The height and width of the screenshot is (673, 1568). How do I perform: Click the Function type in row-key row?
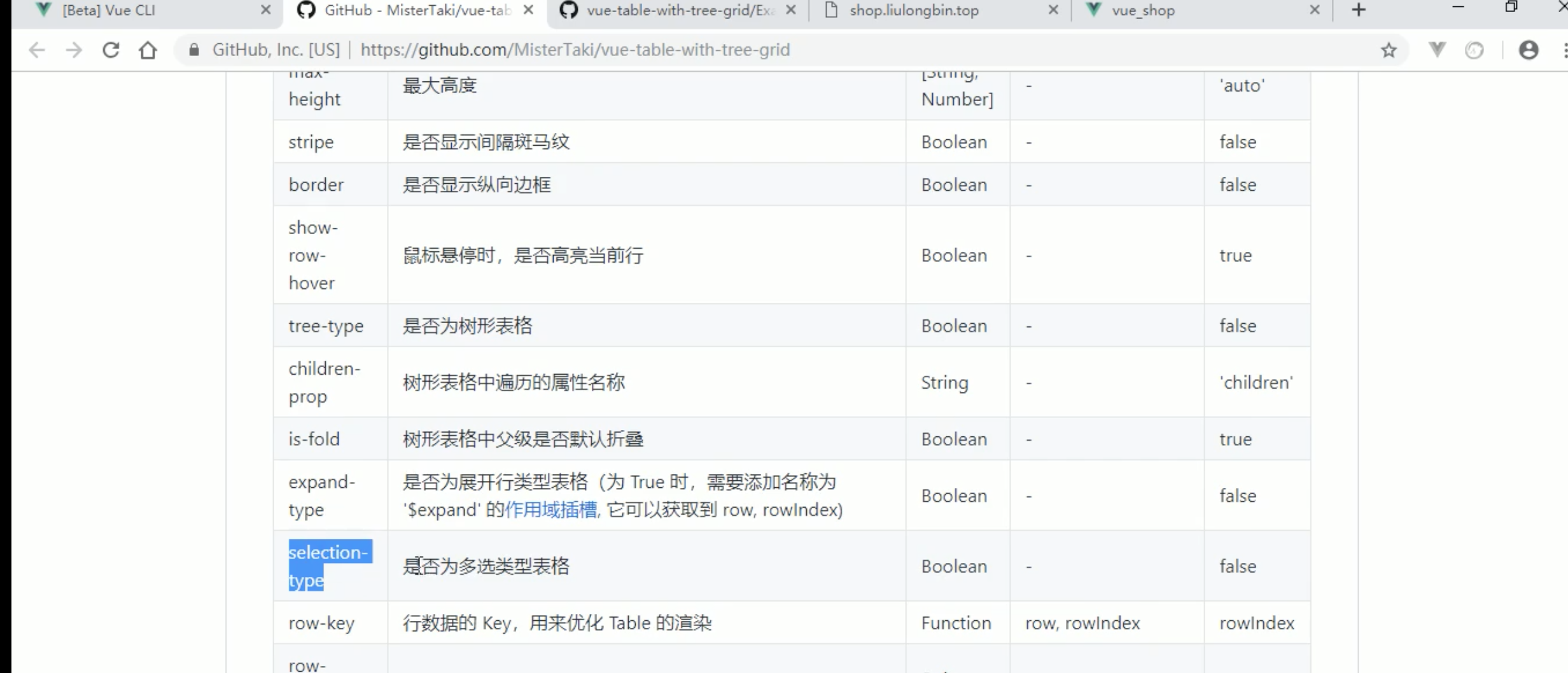coord(956,623)
